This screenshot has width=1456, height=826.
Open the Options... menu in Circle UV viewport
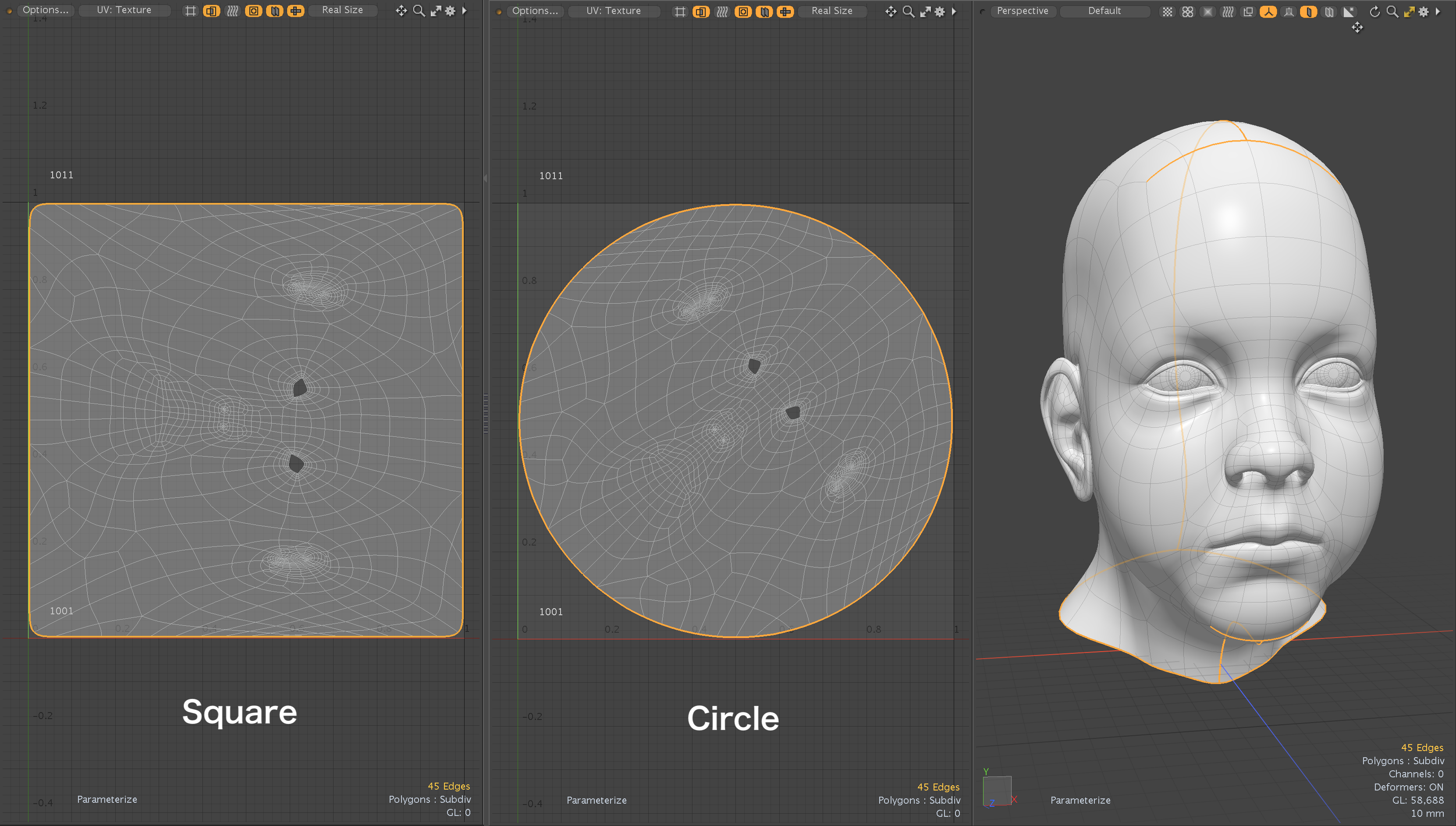(x=535, y=11)
